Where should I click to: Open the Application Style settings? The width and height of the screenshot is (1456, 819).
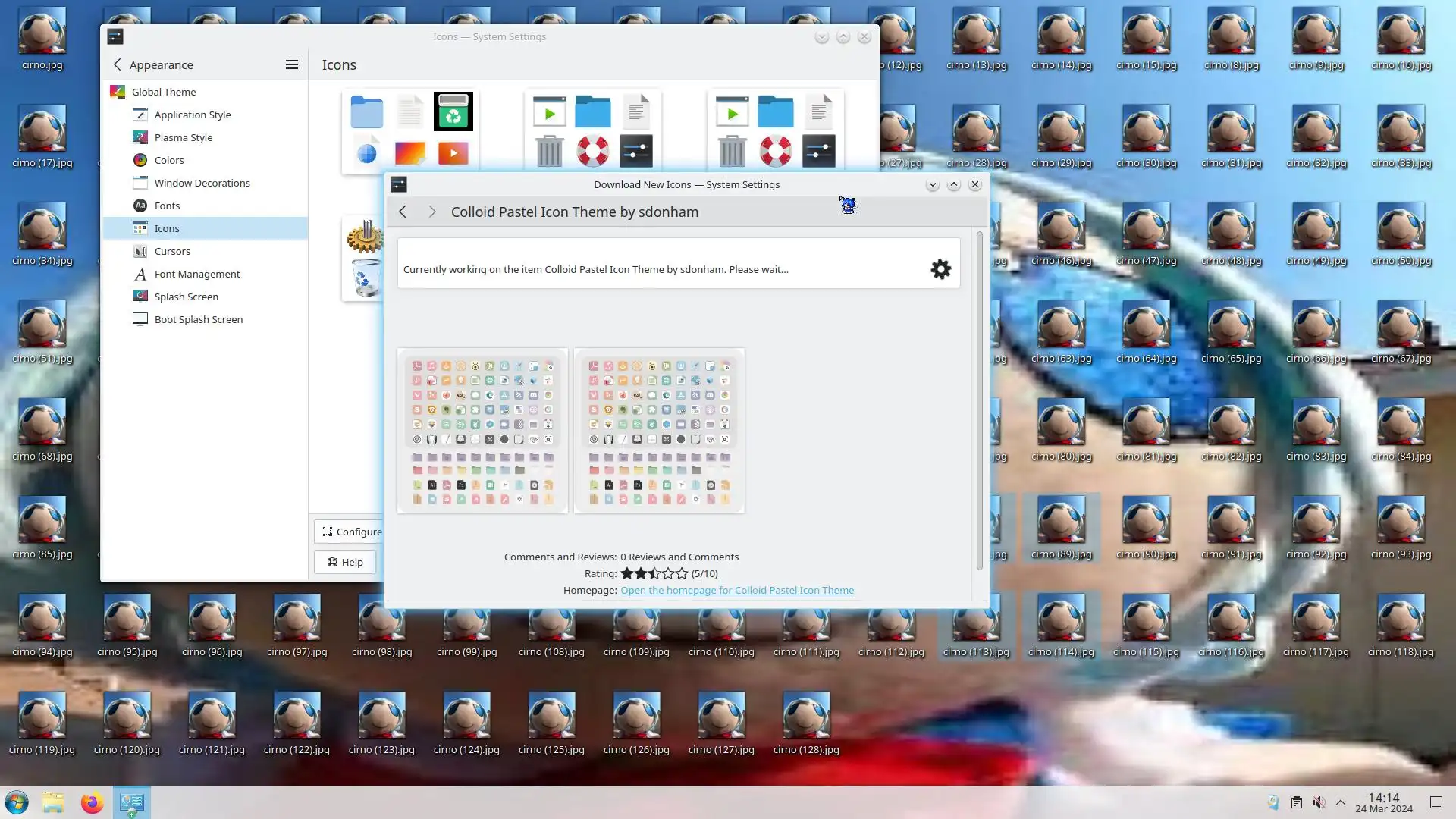point(192,115)
